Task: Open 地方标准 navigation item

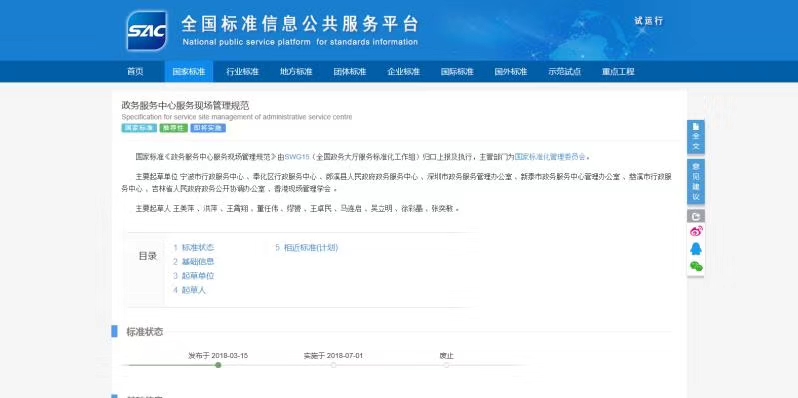Action: (296, 72)
